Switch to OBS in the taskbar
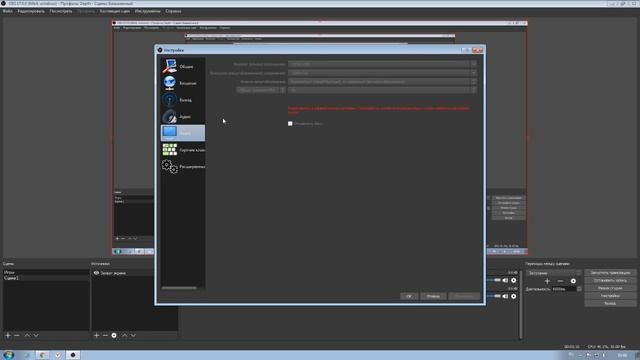 coord(73,355)
